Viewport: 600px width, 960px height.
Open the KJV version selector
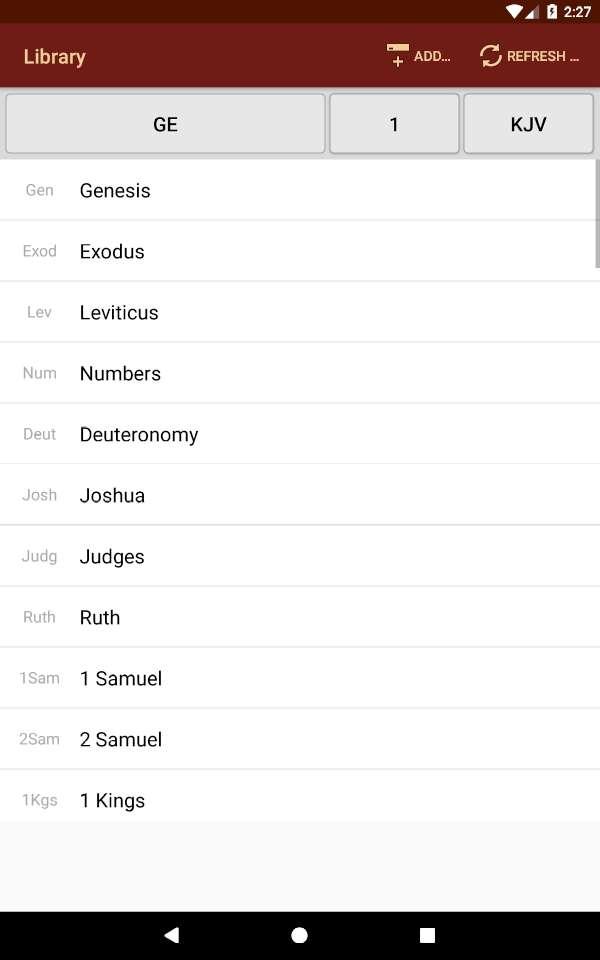(x=528, y=124)
